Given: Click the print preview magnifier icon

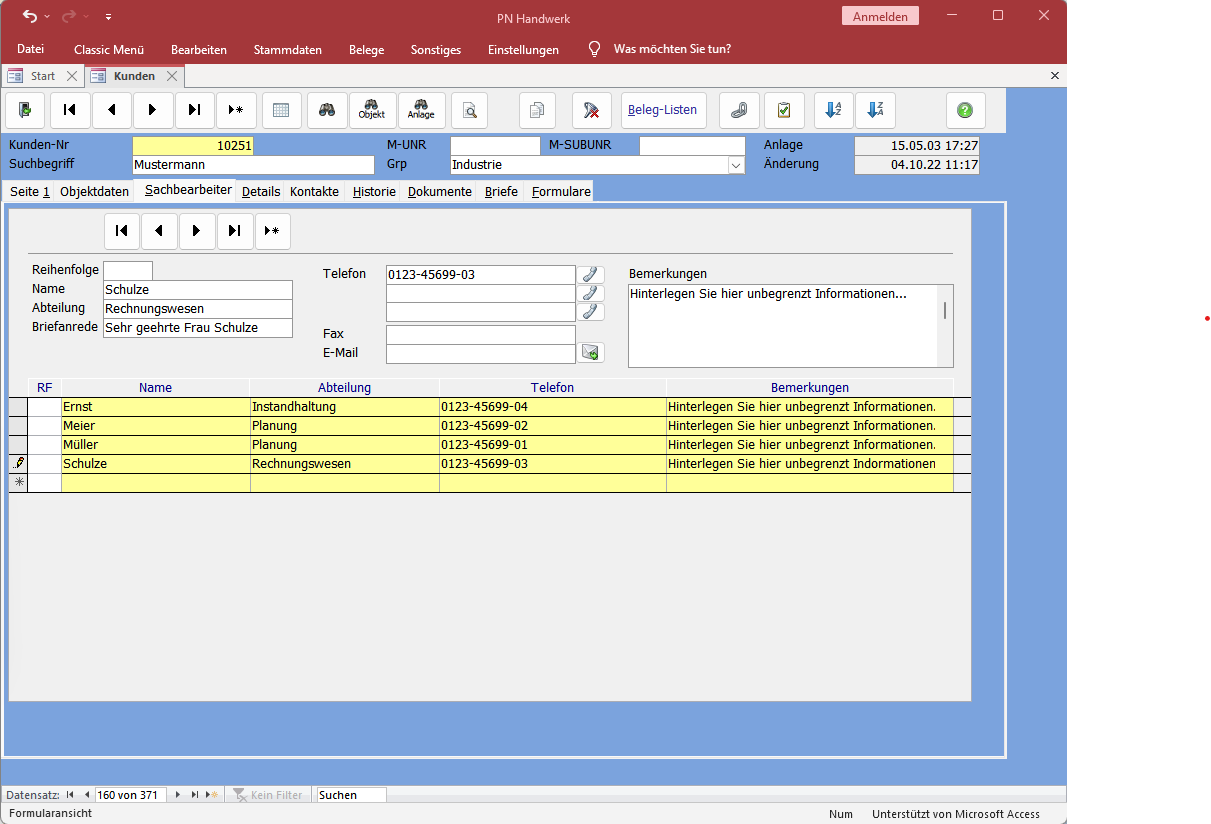Looking at the screenshot, I should pos(469,110).
